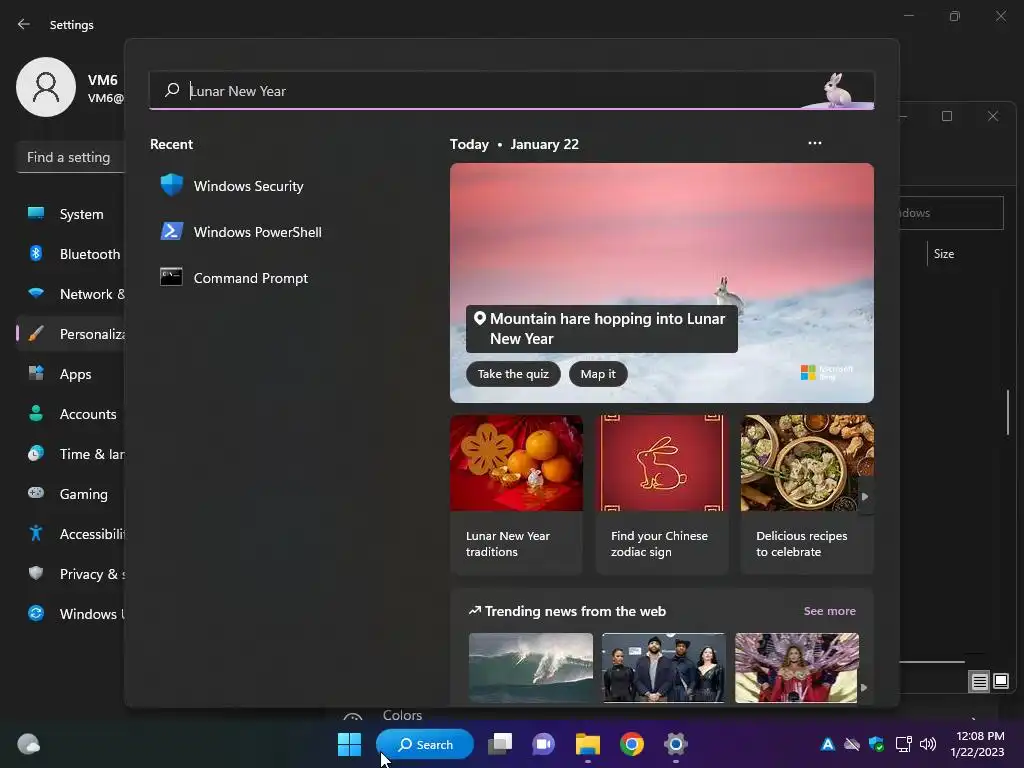Click the rabbit illustration in the search bar
This screenshot has width=1024, height=768.
(837, 90)
